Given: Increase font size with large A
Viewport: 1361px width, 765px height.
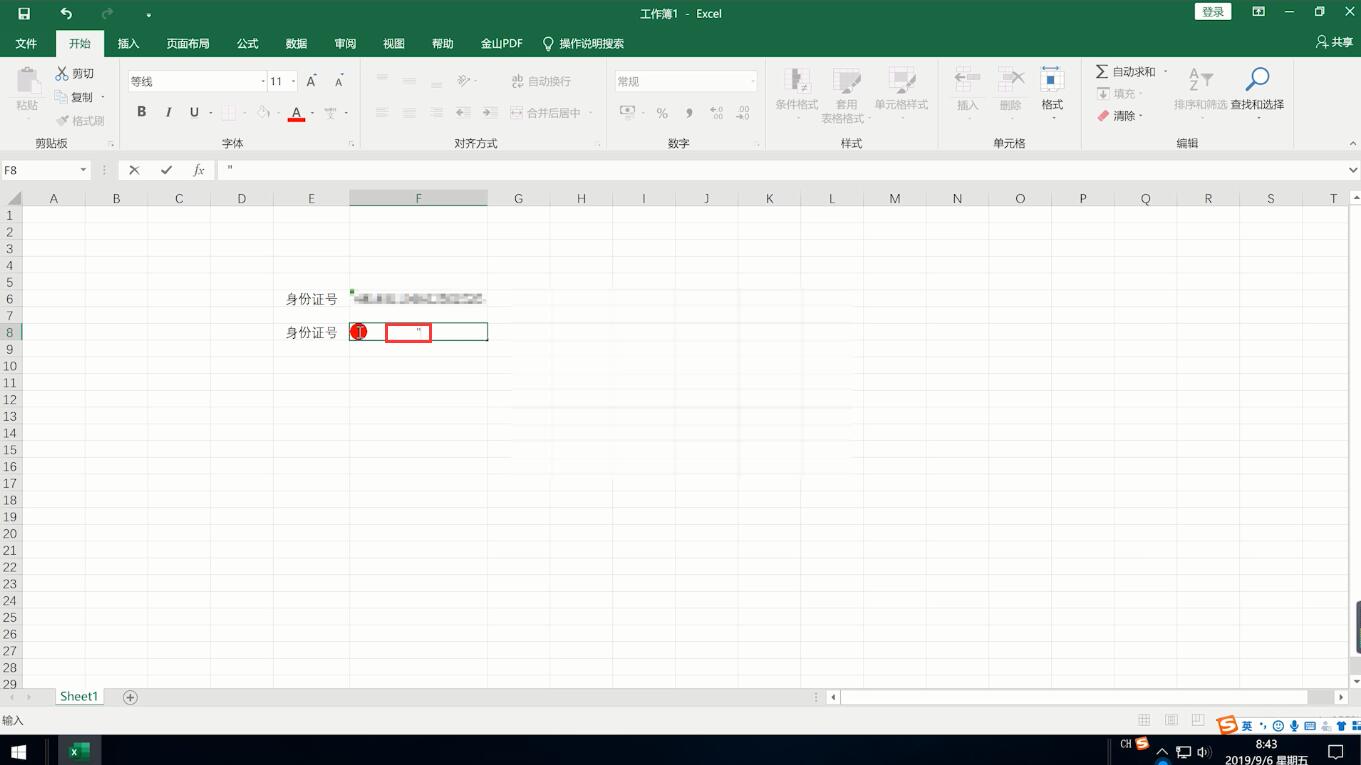Looking at the screenshot, I should coord(311,81).
